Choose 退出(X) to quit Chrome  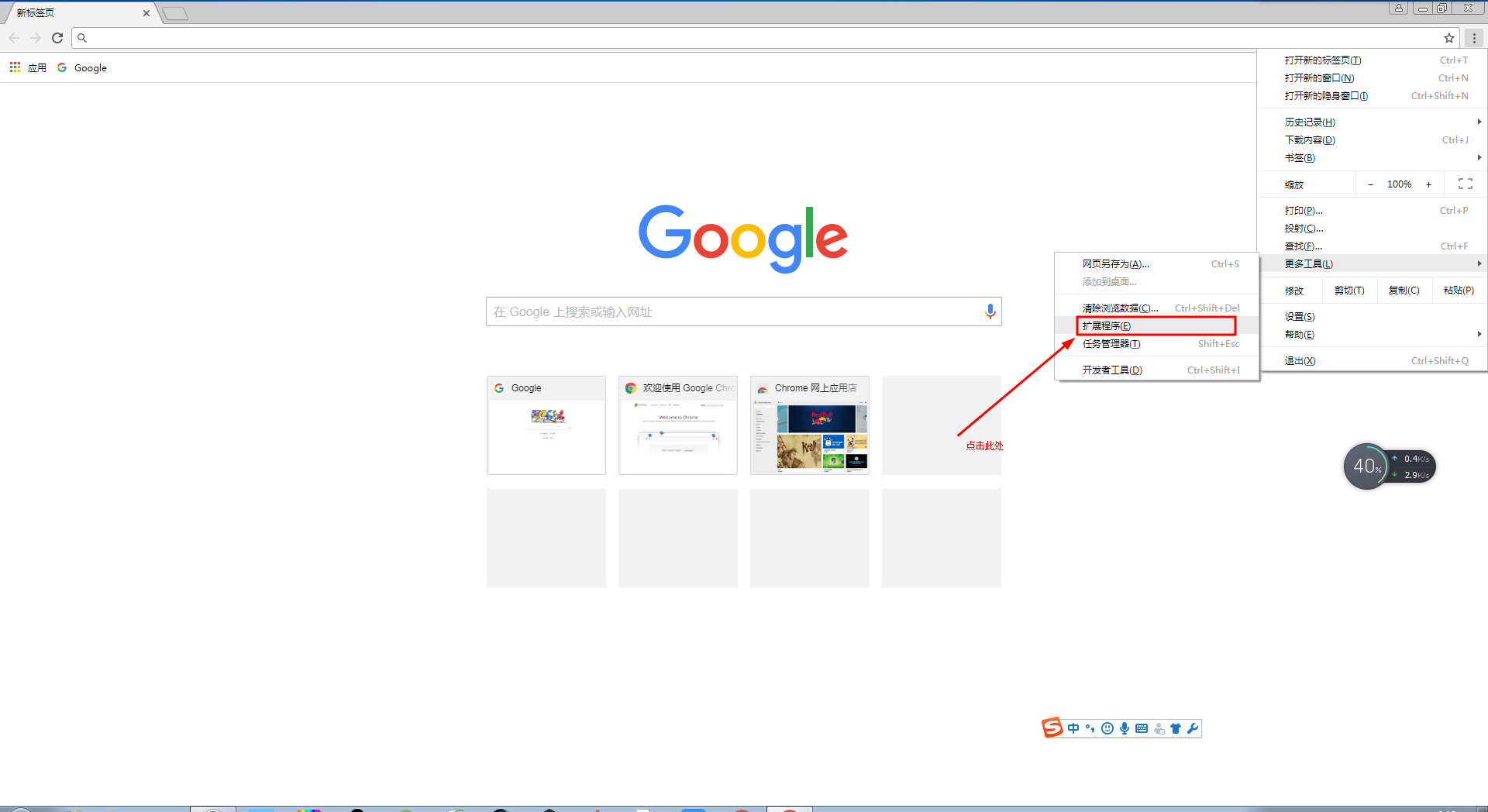[1372, 361]
